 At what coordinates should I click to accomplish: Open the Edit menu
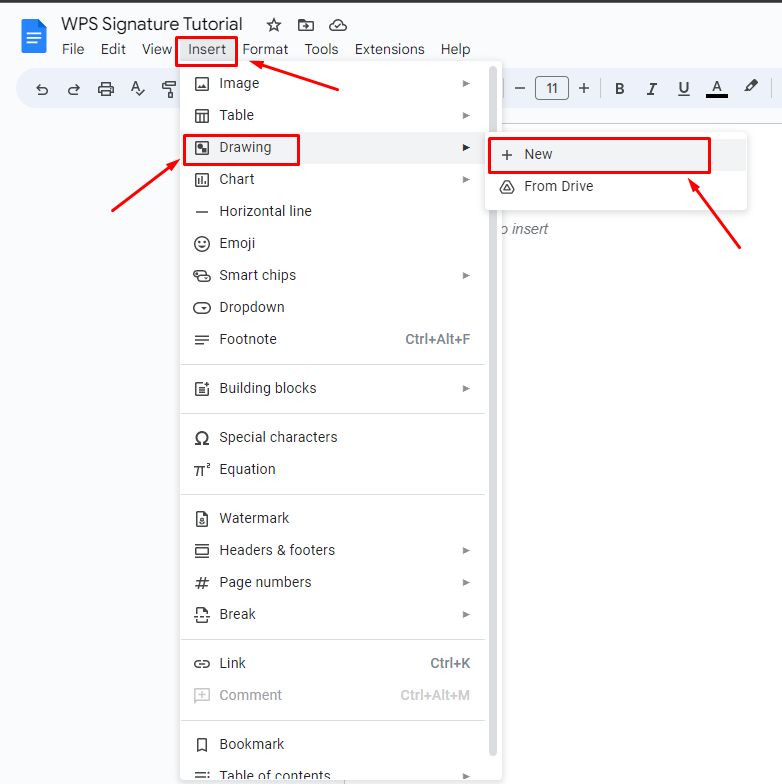(x=113, y=50)
